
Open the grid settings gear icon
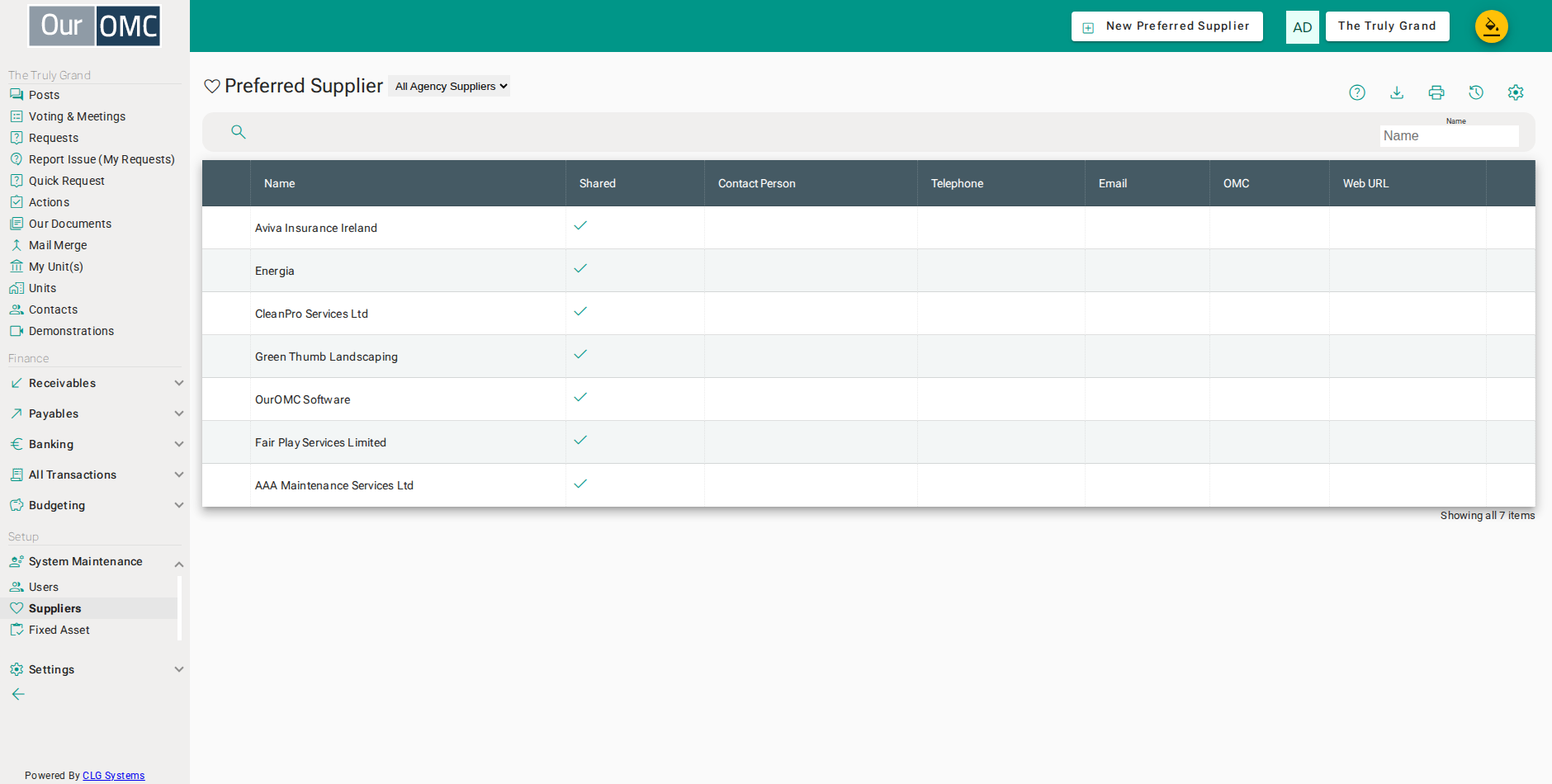coord(1516,92)
